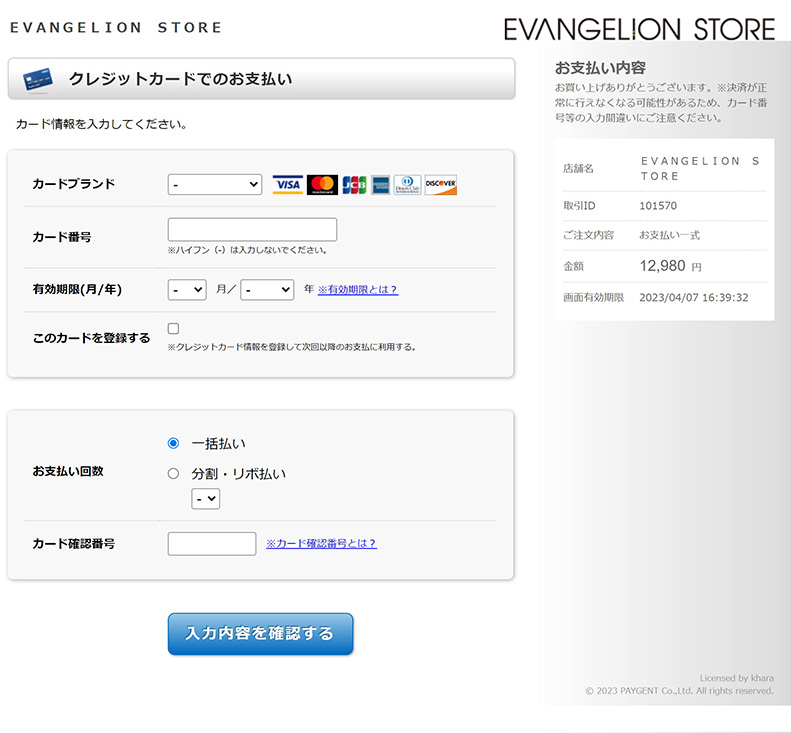Viewport: 791px width, 733px height.
Task: Focus the カード確認番号 input field
Action: 212,544
